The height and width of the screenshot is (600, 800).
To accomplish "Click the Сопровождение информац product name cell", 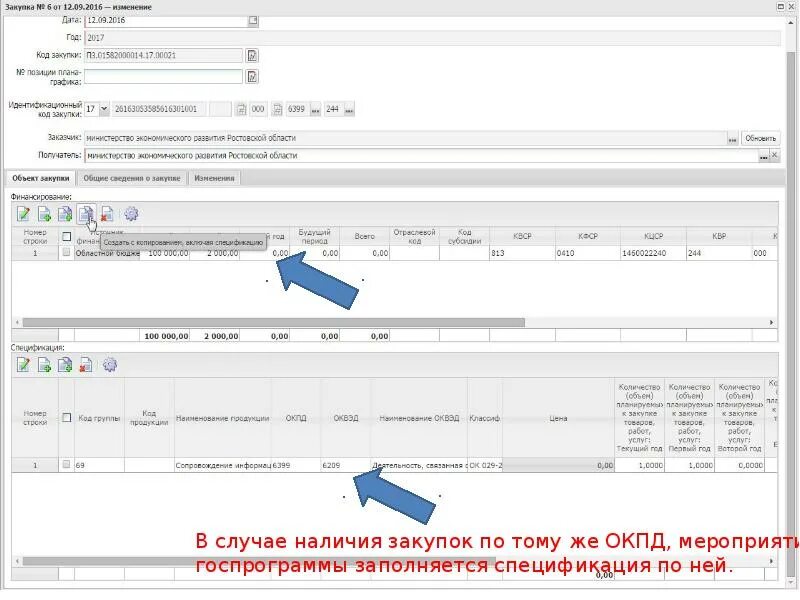I will [x=223, y=465].
